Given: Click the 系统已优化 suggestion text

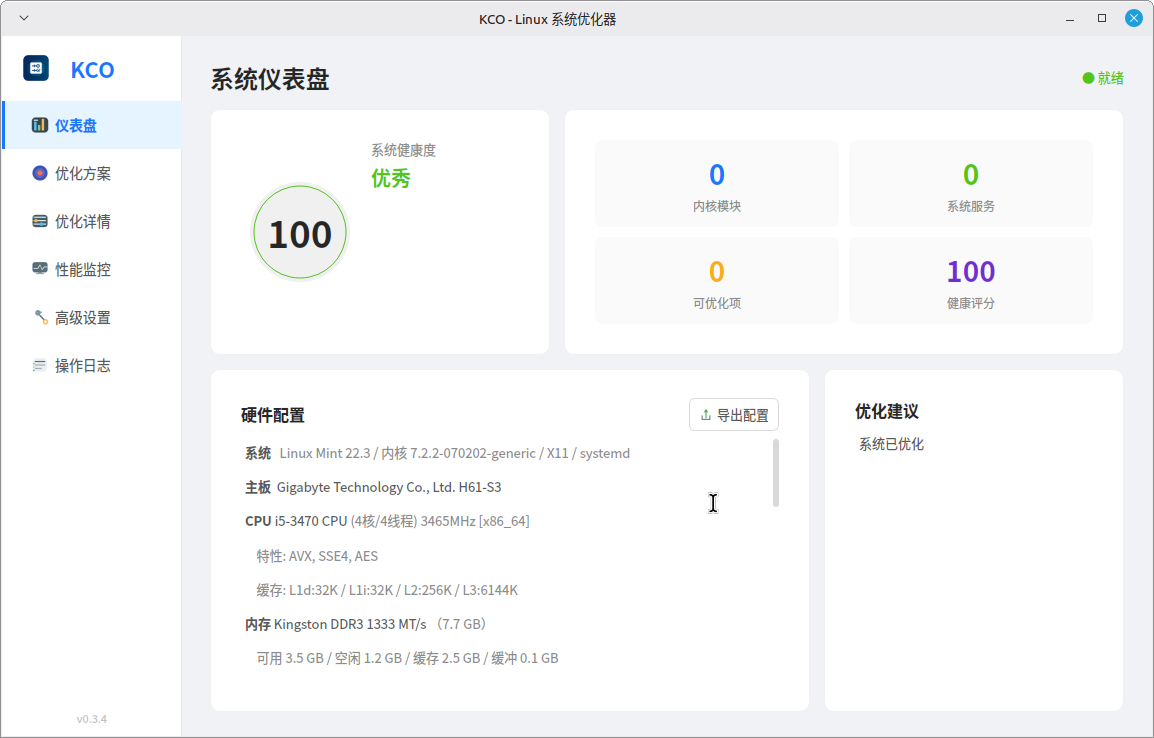Looking at the screenshot, I should click(891, 444).
